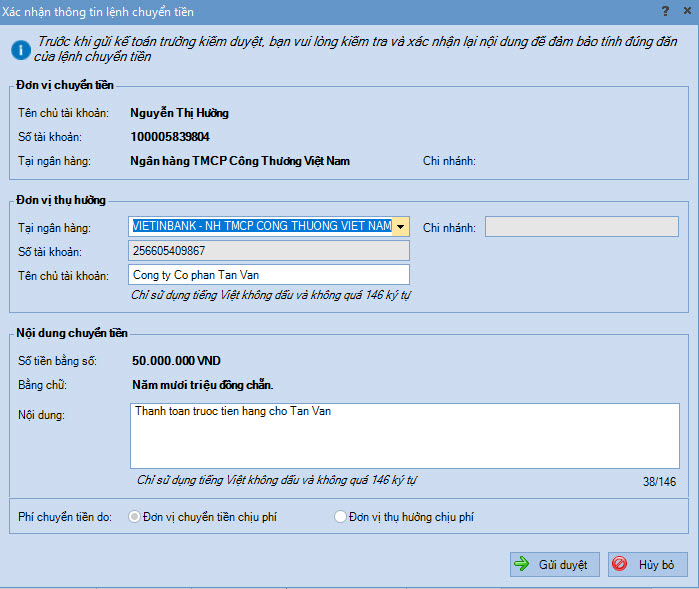Click the 'Cong ty Co phan Tan Van' name field

(269, 275)
